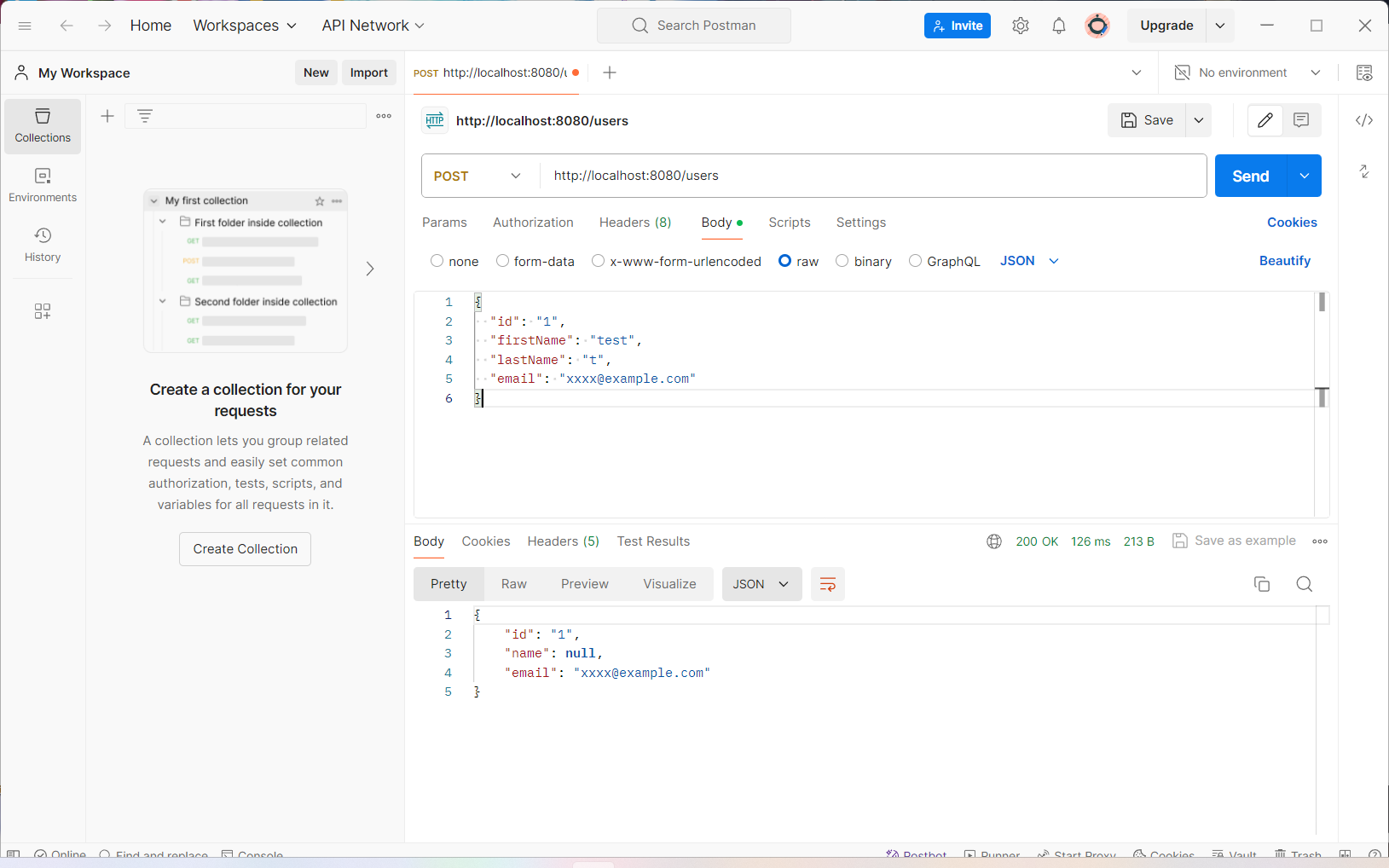This screenshot has width=1389, height=868.
Task: Go back with the left arrow
Action: coord(67,26)
